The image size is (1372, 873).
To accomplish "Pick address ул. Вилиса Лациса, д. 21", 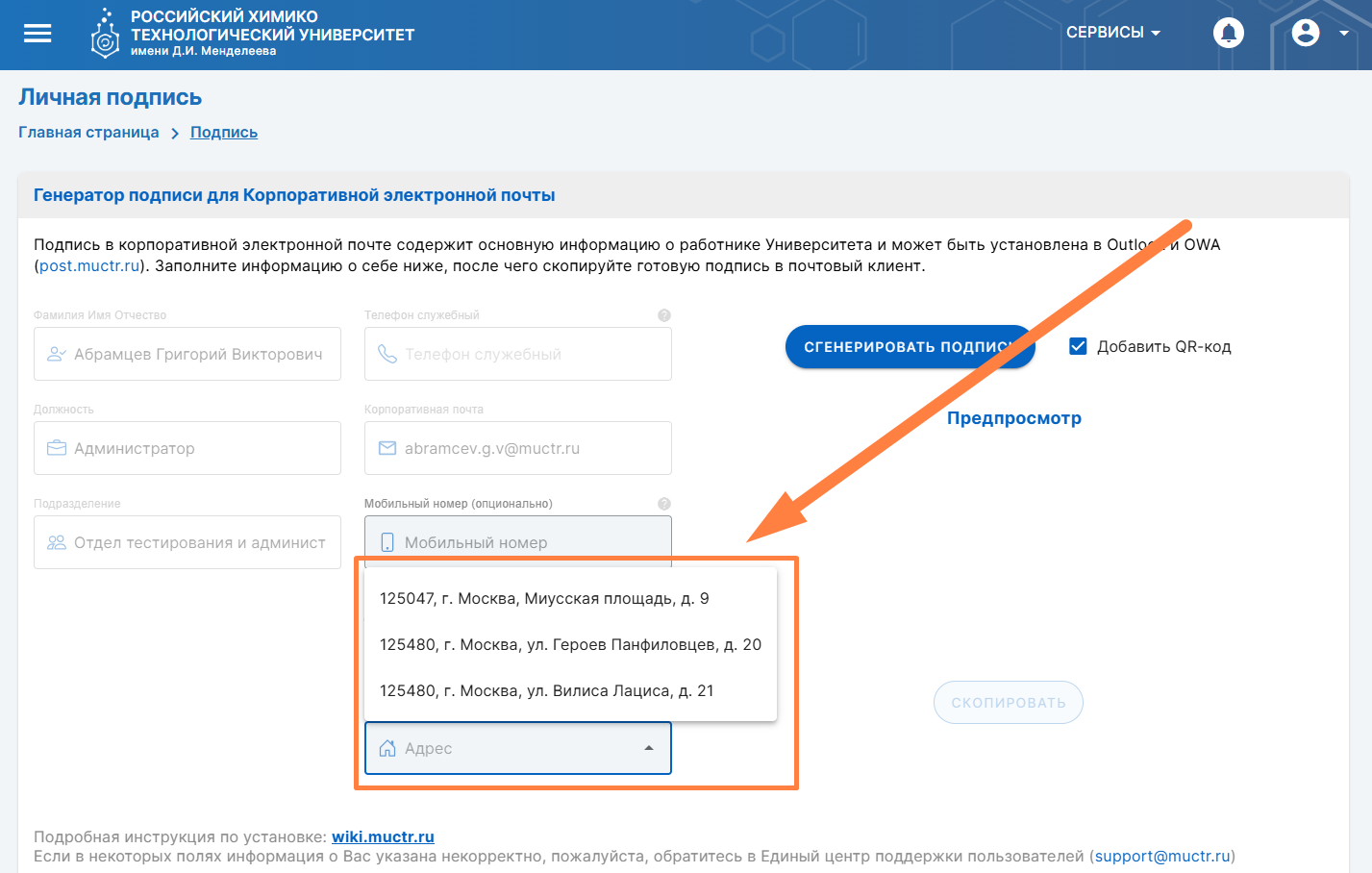I will pyautogui.click(x=546, y=690).
